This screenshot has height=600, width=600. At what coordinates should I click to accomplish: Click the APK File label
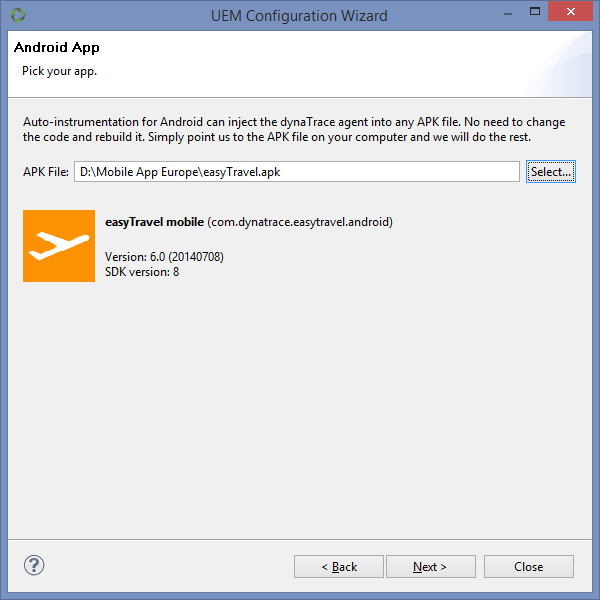[46, 172]
